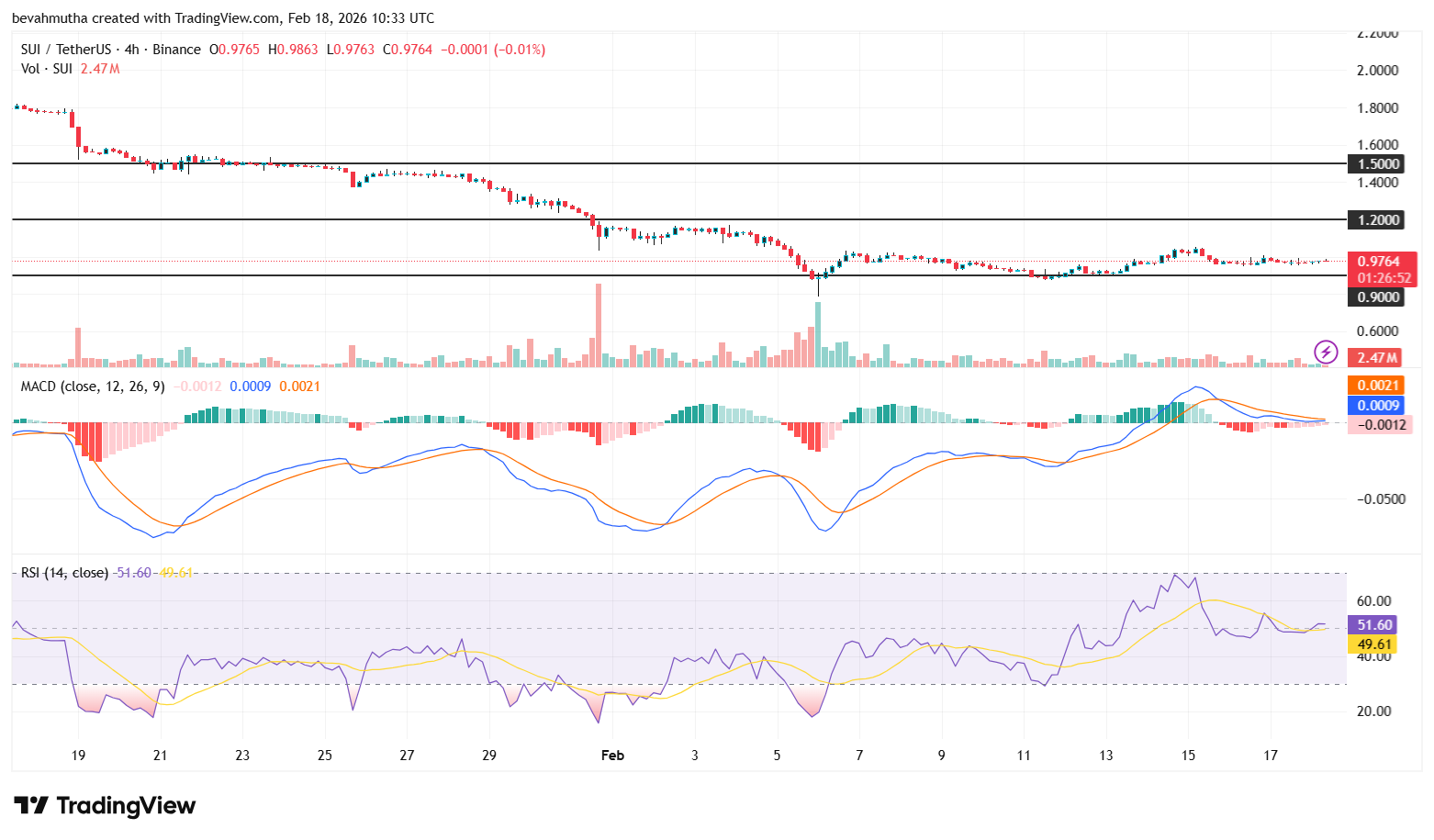Click the purple 51.60 RSI value badge
Screen dimensions: 1434x840
1372,624
